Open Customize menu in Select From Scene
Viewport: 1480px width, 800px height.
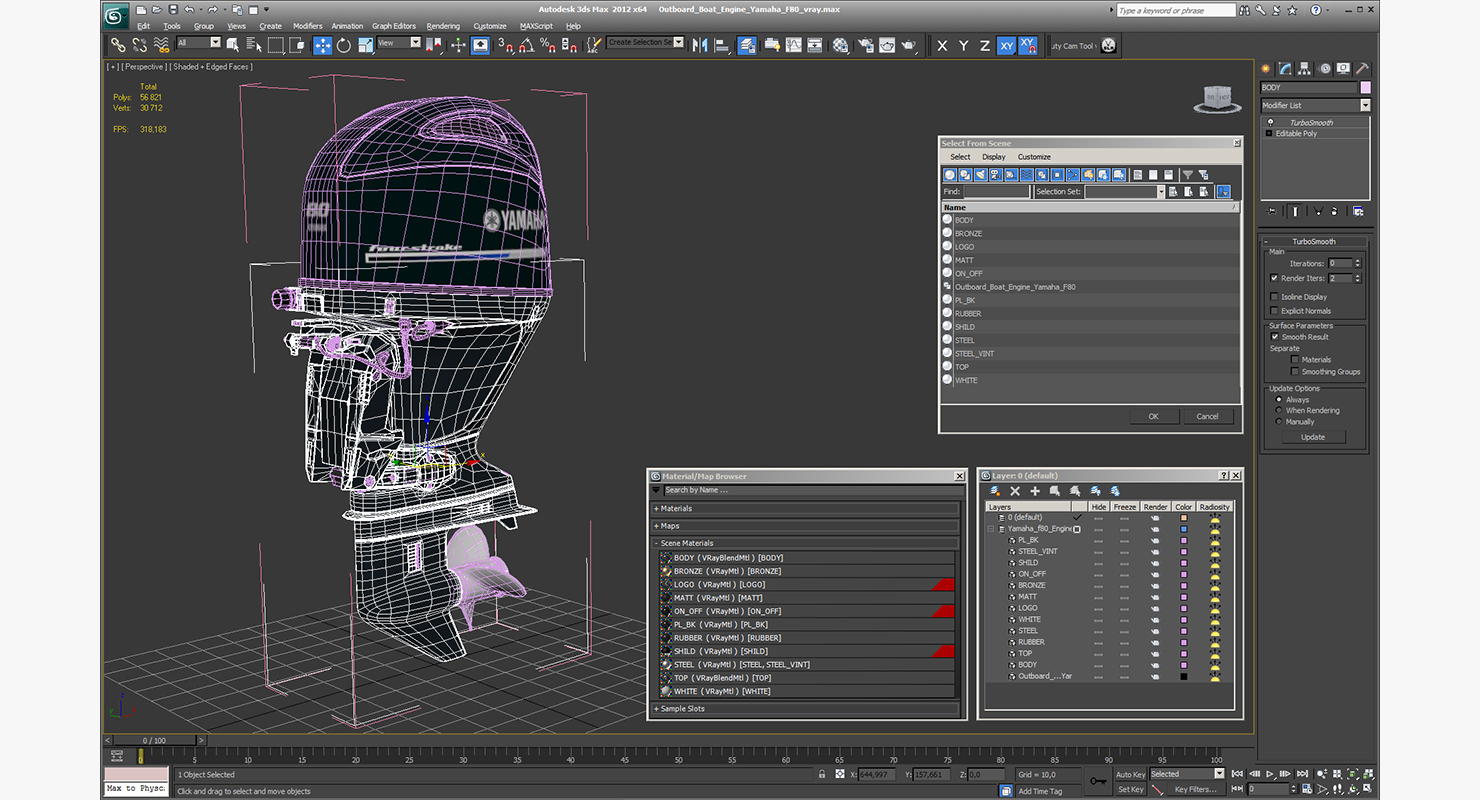[x=1034, y=157]
